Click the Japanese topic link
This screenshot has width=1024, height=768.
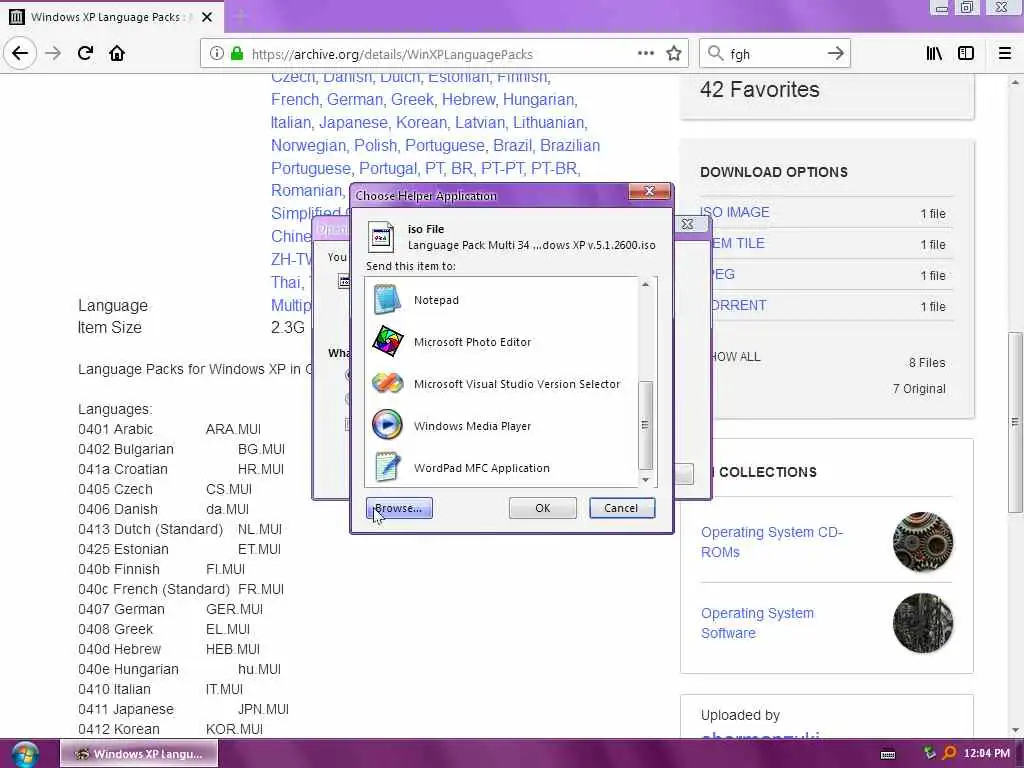353,122
